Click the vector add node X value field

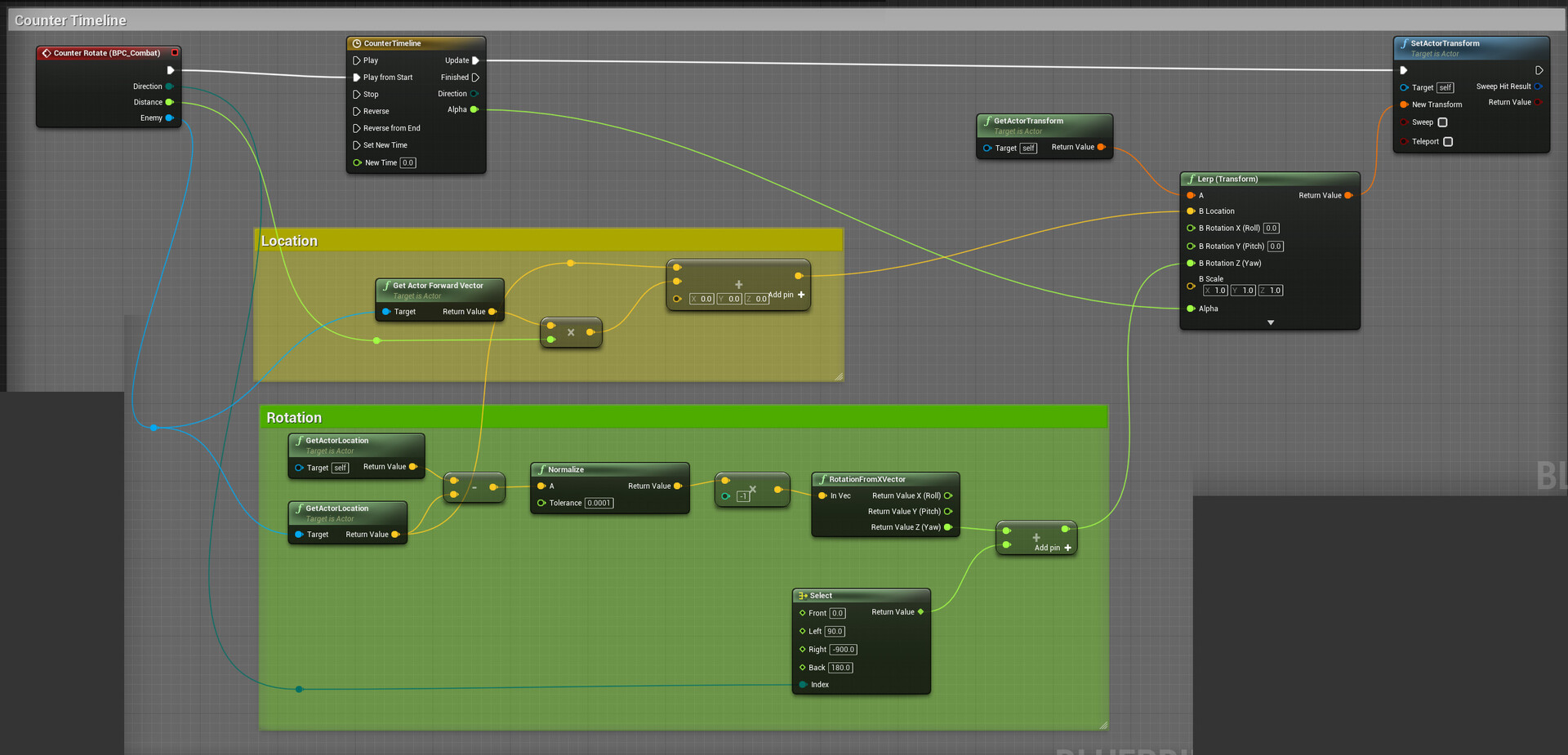click(x=702, y=299)
